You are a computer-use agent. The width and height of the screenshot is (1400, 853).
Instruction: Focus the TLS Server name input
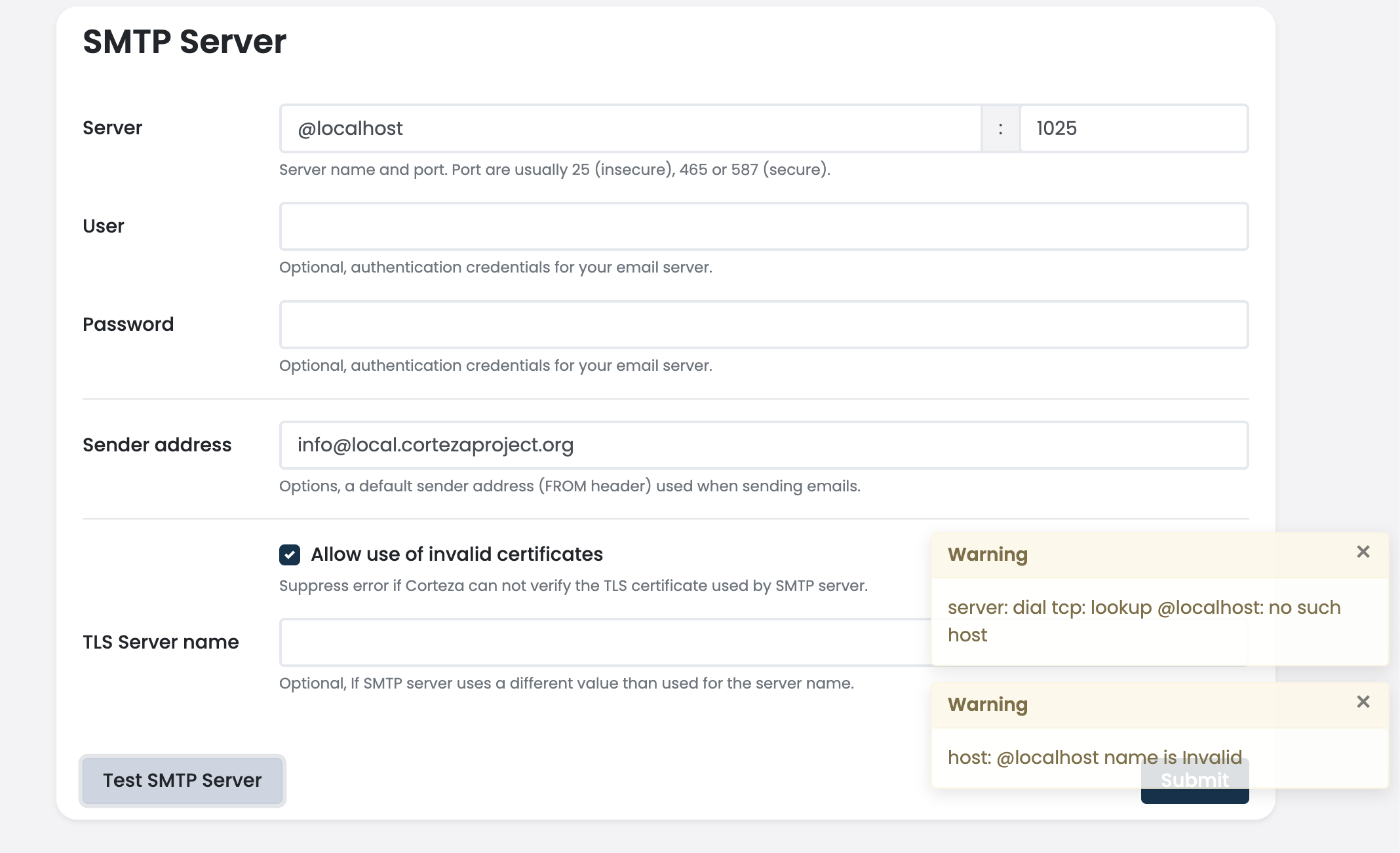590,642
